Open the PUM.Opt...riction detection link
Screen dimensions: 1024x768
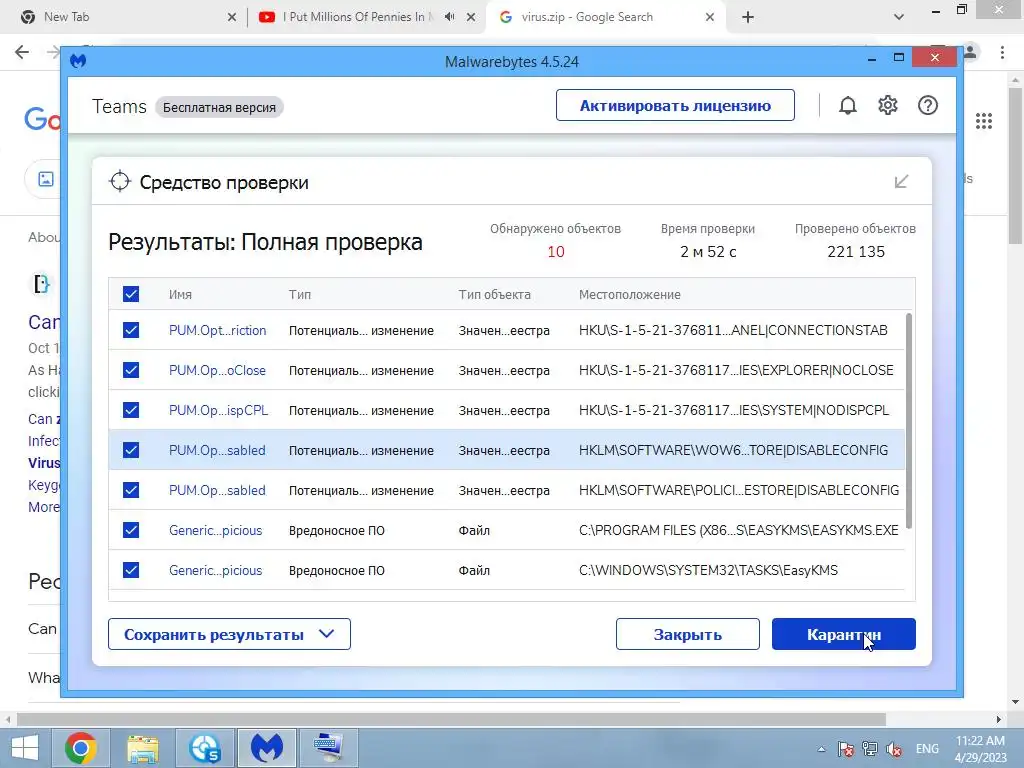tap(217, 330)
